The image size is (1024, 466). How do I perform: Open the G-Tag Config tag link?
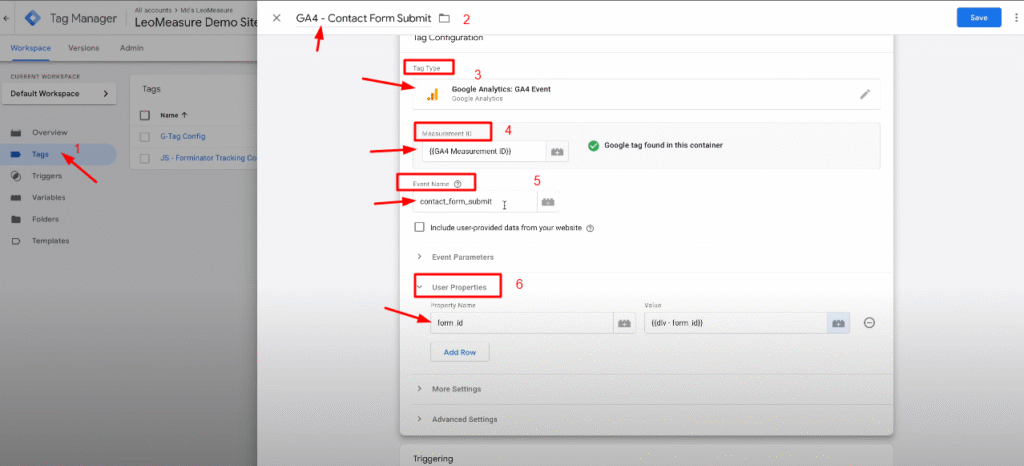point(183,136)
